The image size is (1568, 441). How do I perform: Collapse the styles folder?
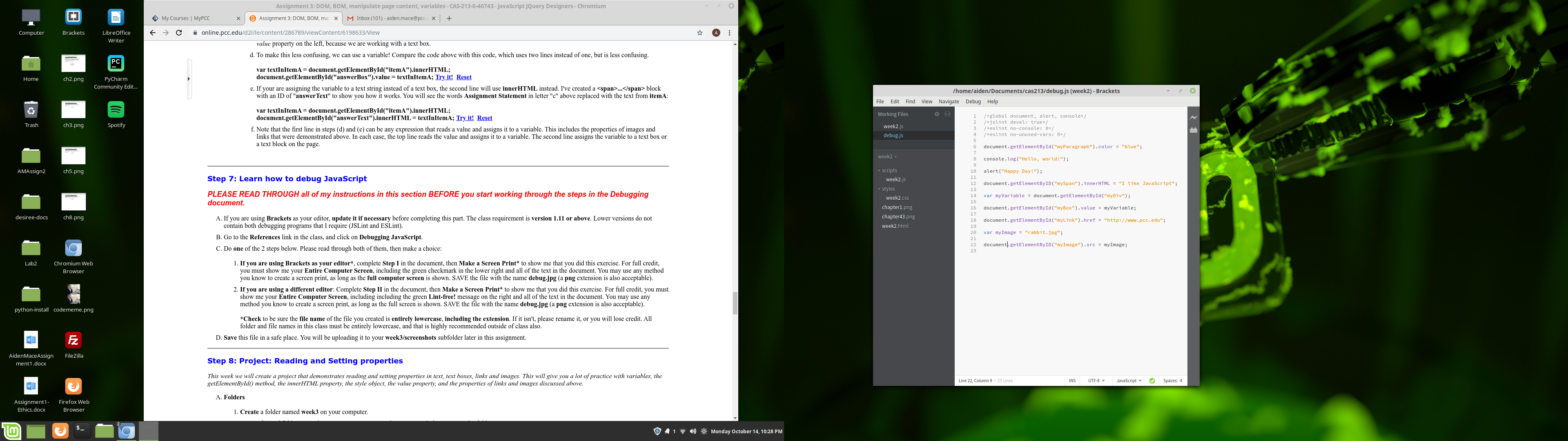click(888, 189)
